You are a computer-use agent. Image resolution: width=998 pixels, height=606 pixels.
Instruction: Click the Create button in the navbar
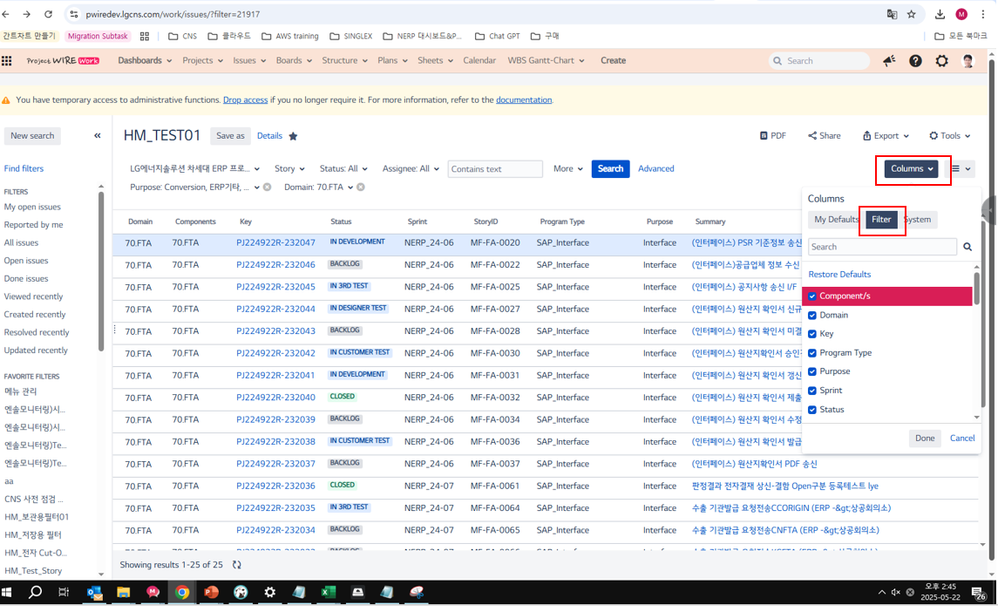click(613, 60)
